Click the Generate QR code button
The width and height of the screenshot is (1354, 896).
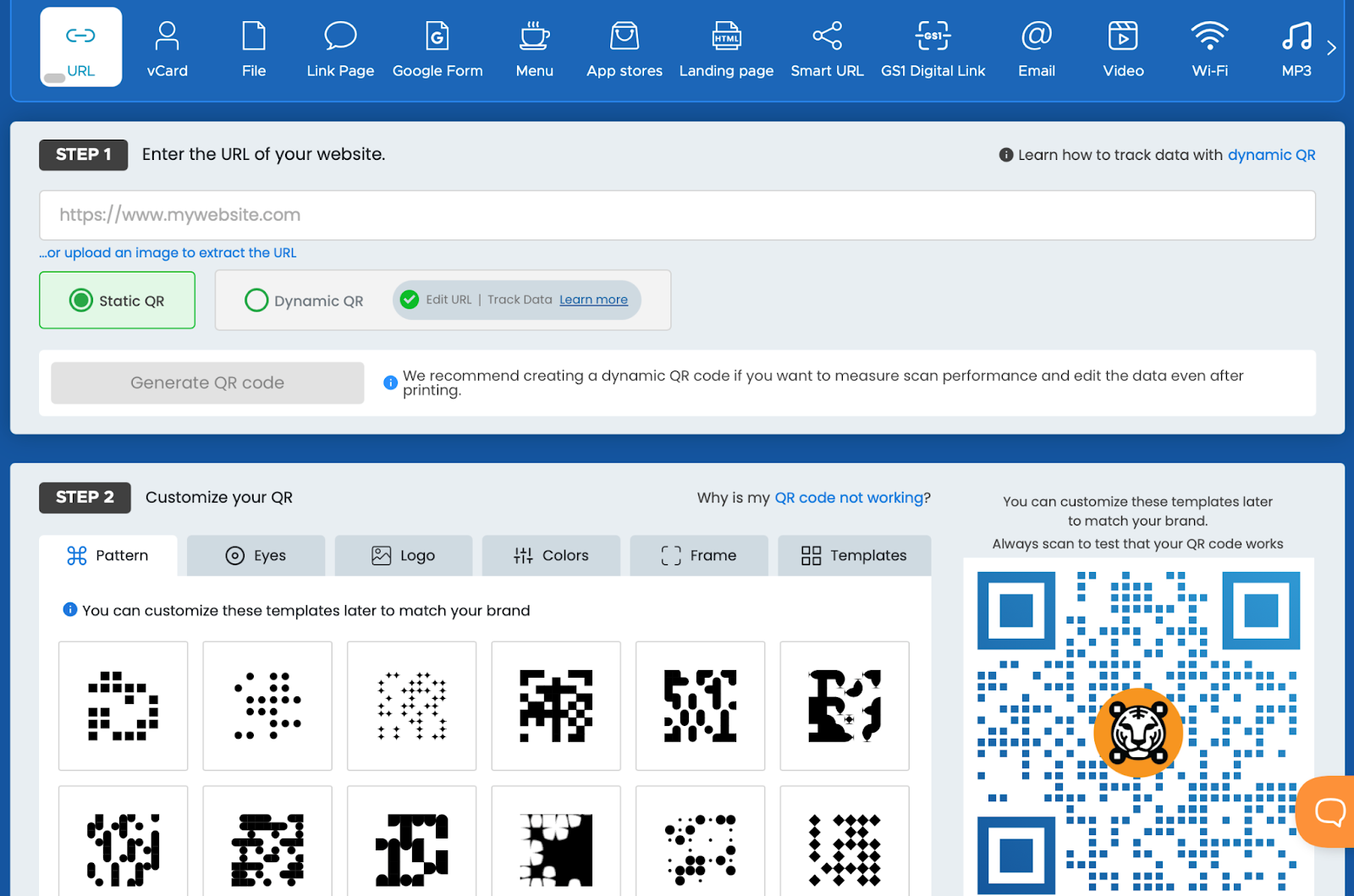[x=207, y=382]
